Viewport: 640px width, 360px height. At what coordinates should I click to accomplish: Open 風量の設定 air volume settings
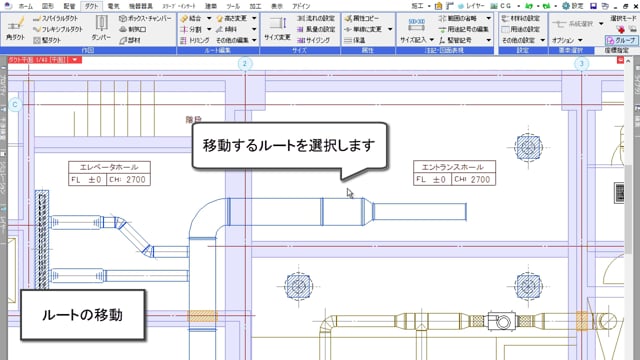[x=316, y=29]
